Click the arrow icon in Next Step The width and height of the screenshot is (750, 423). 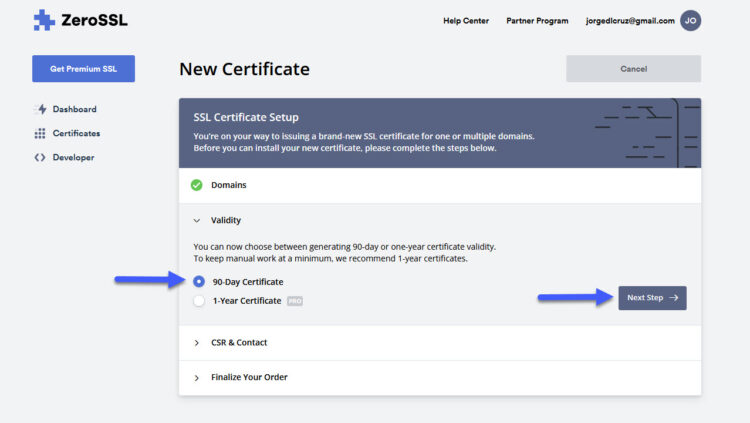pos(674,298)
